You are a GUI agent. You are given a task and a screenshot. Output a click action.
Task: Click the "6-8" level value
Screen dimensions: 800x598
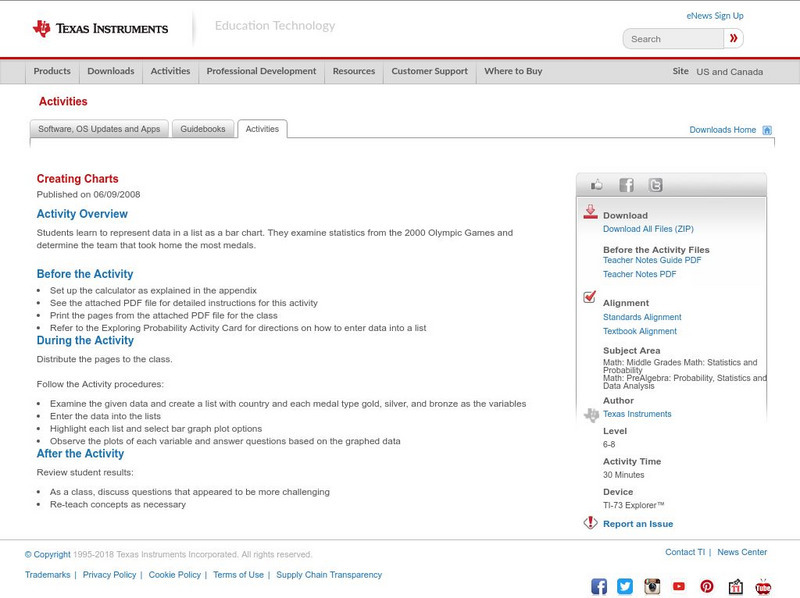pos(609,444)
